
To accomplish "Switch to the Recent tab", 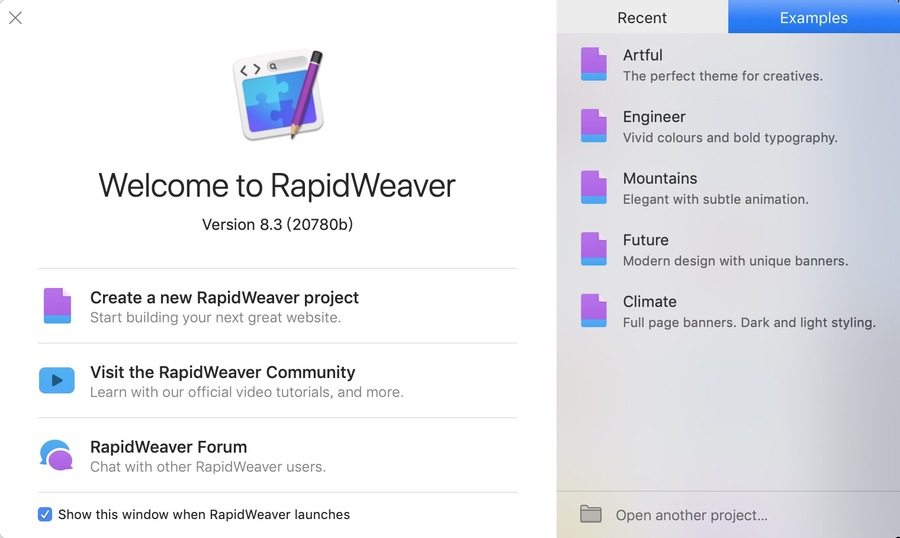I will point(642,18).
